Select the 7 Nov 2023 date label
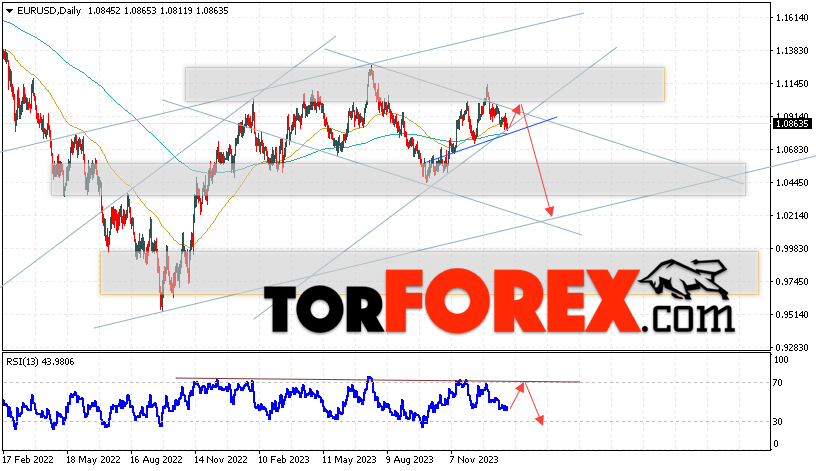Screen dimensions: 816x471 [474, 460]
